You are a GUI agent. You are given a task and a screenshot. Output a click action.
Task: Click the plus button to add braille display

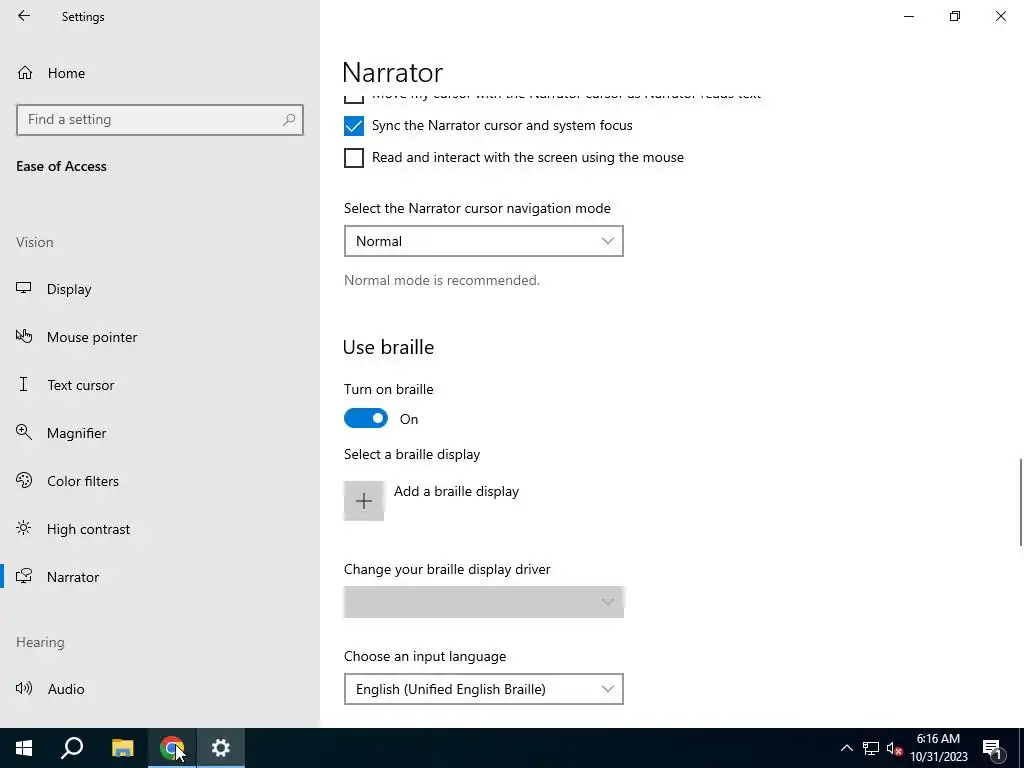pos(364,501)
